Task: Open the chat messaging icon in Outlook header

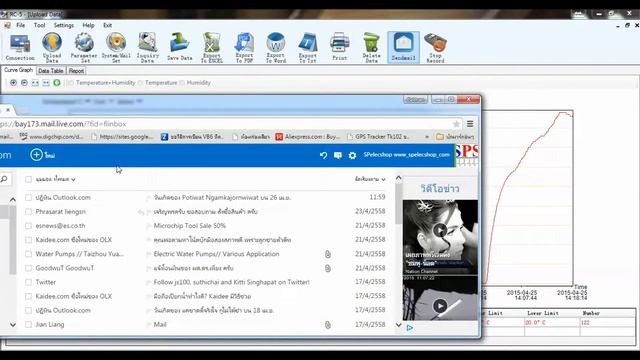Action: point(338,155)
